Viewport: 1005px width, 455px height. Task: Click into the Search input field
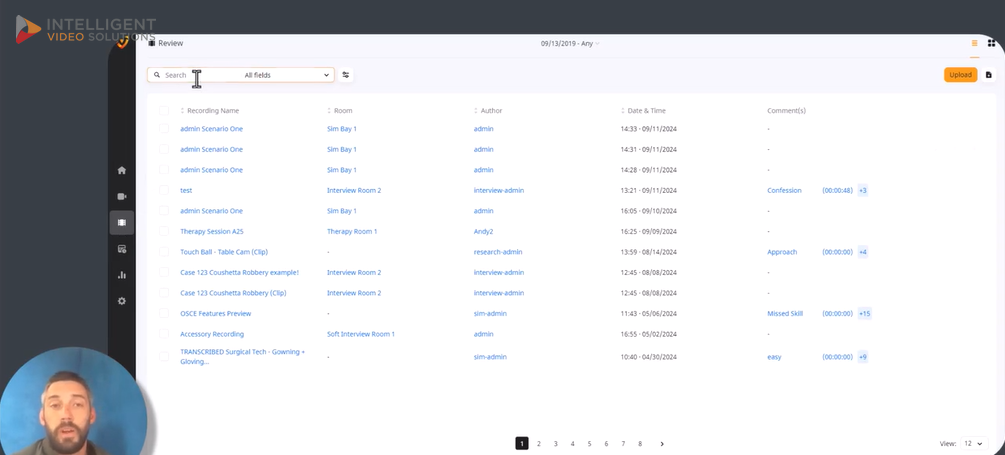pyautogui.click(x=200, y=75)
